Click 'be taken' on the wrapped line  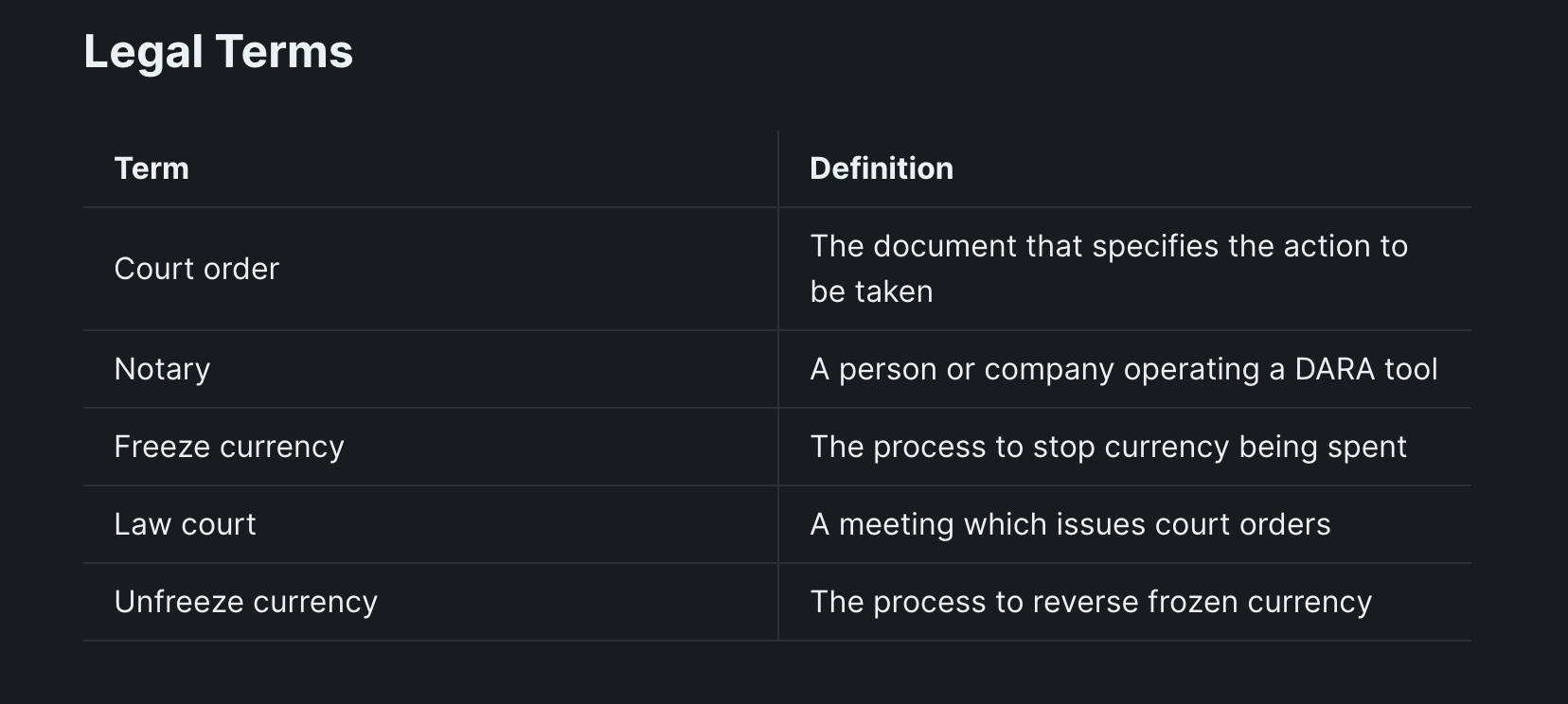871,291
